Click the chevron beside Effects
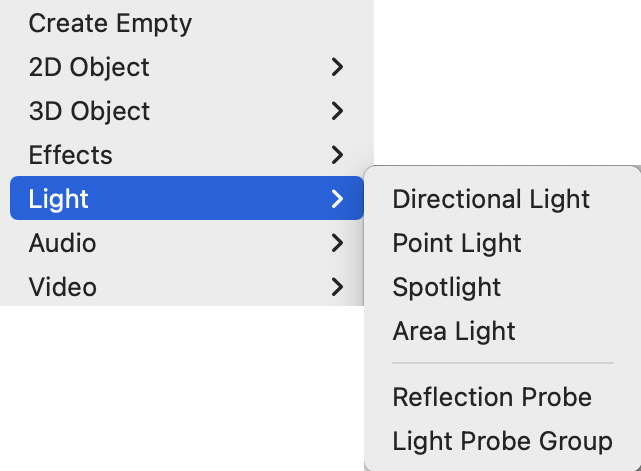641x471 pixels. point(337,155)
